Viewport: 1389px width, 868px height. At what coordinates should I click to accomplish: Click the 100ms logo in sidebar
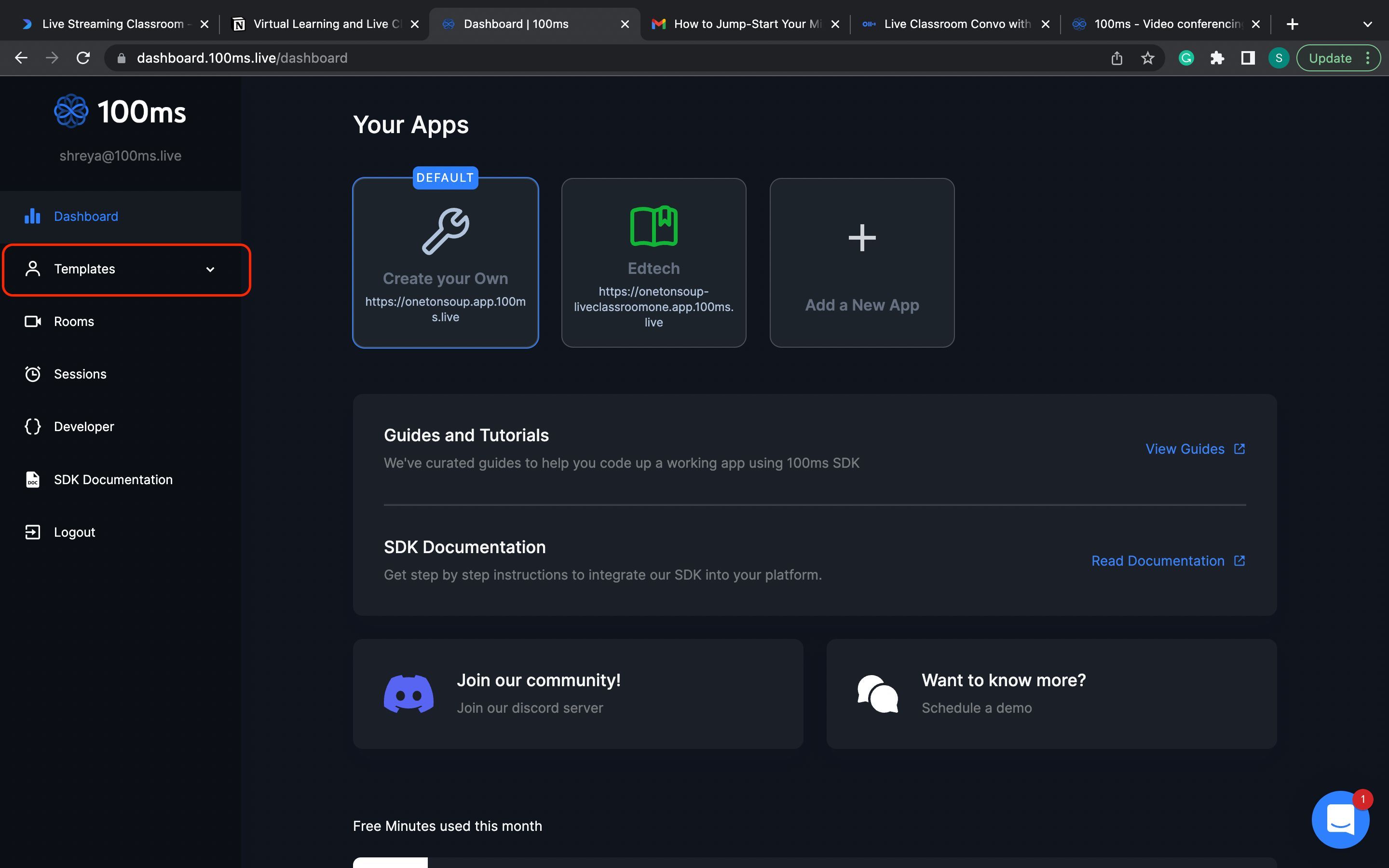120,111
